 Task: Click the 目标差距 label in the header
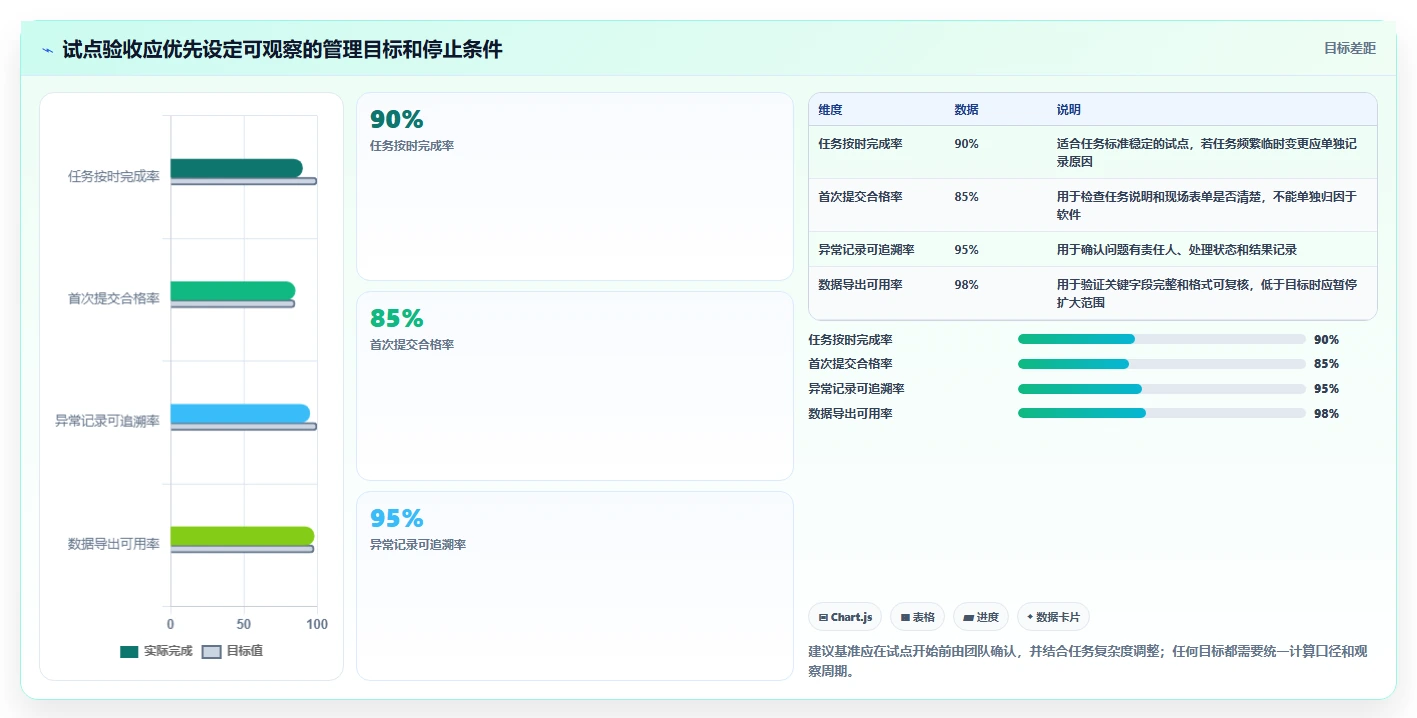(x=1349, y=48)
